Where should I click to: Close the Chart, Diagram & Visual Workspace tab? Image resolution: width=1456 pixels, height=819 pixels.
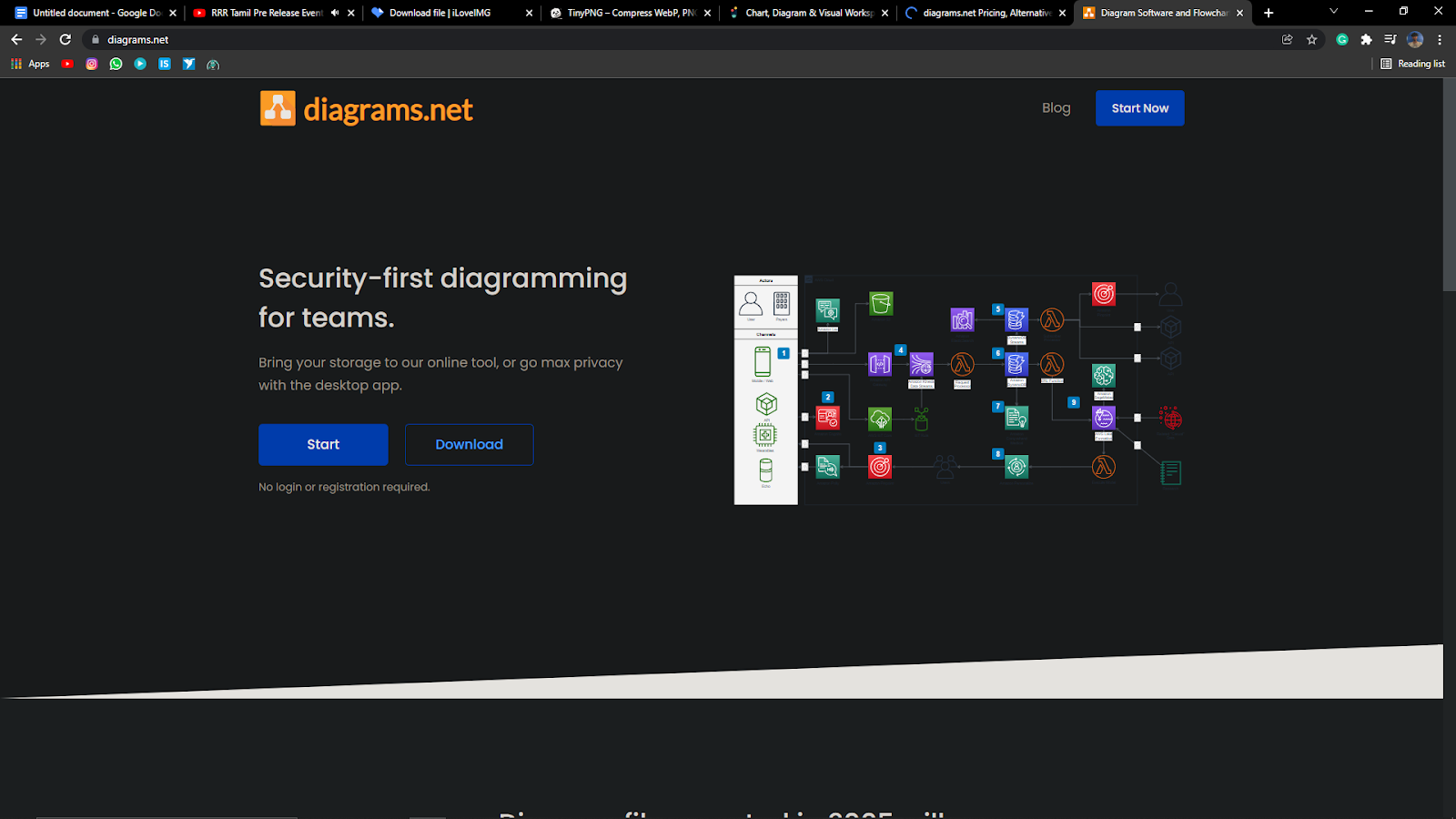pyautogui.click(x=885, y=13)
